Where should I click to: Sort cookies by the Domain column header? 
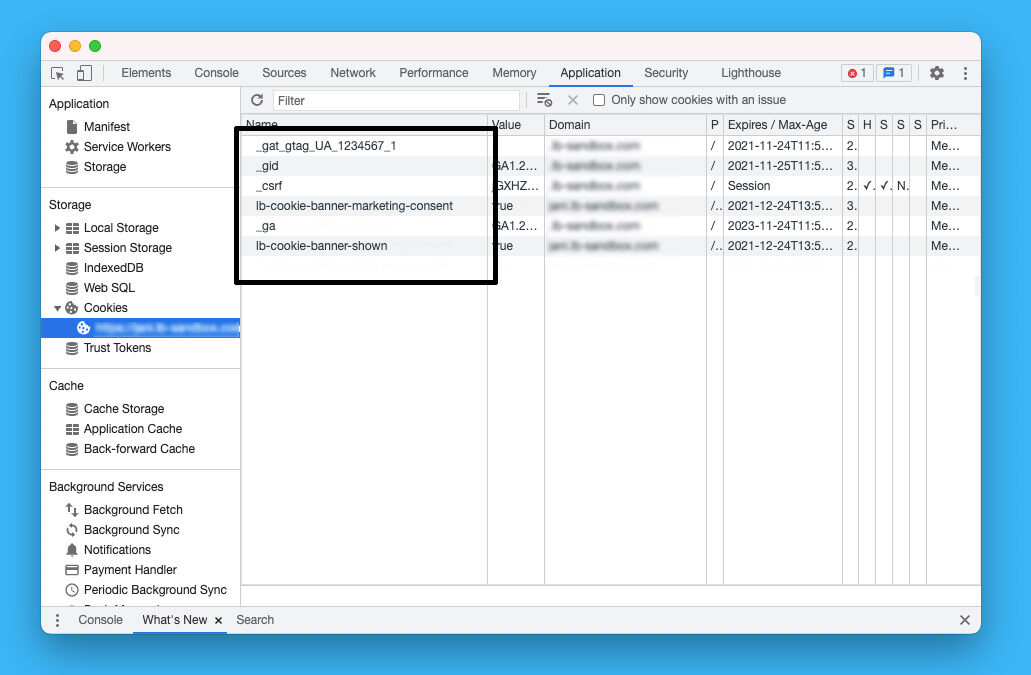pos(570,125)
